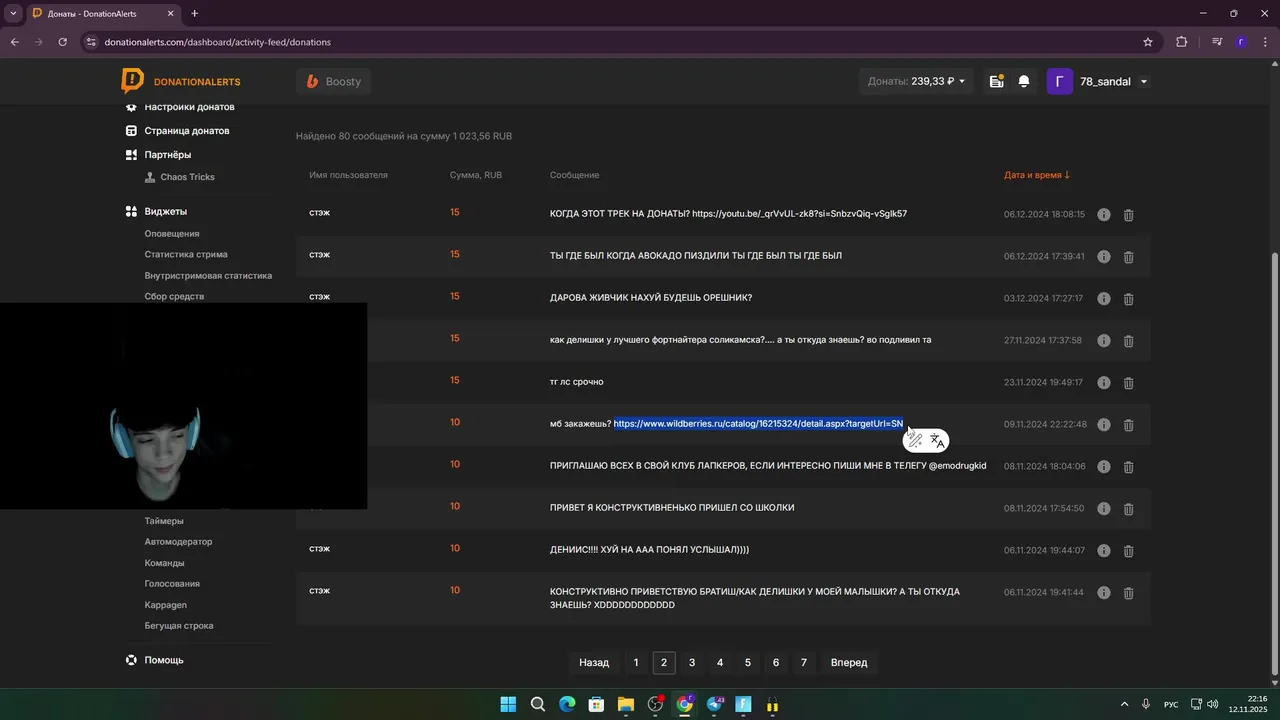
Task: Sort by Дата и время column
Action: click(x=1037, y=175)
